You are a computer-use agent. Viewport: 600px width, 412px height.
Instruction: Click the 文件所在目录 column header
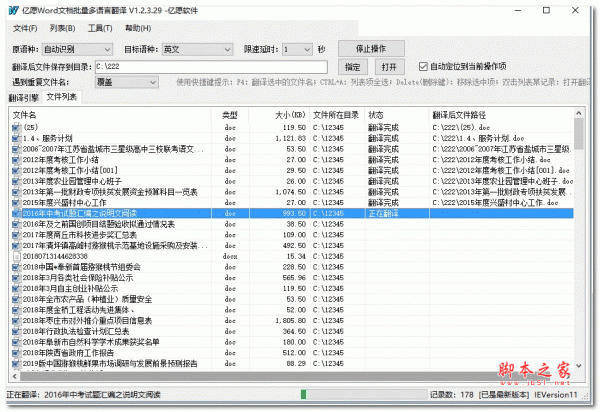[x=336, y=115]
